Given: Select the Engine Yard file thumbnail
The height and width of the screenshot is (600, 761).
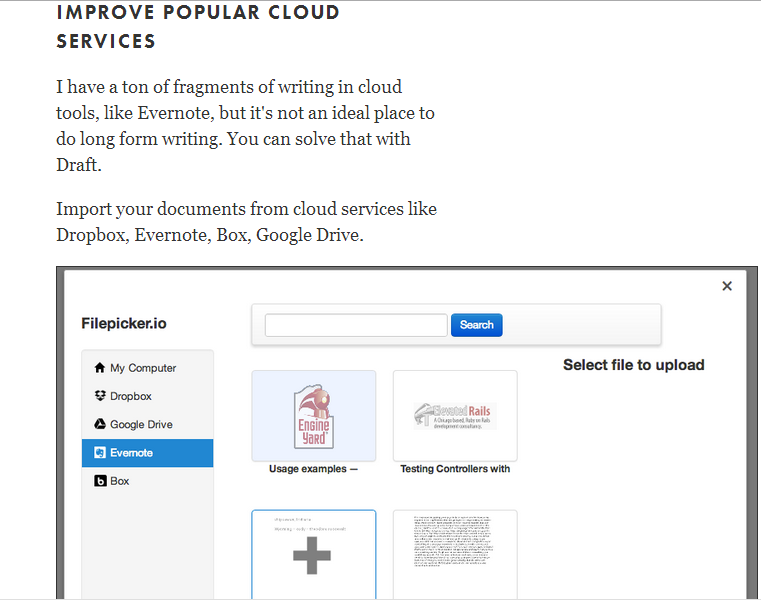Looking at the screenshot, I should pyautogui.click(x=314, y=416).
